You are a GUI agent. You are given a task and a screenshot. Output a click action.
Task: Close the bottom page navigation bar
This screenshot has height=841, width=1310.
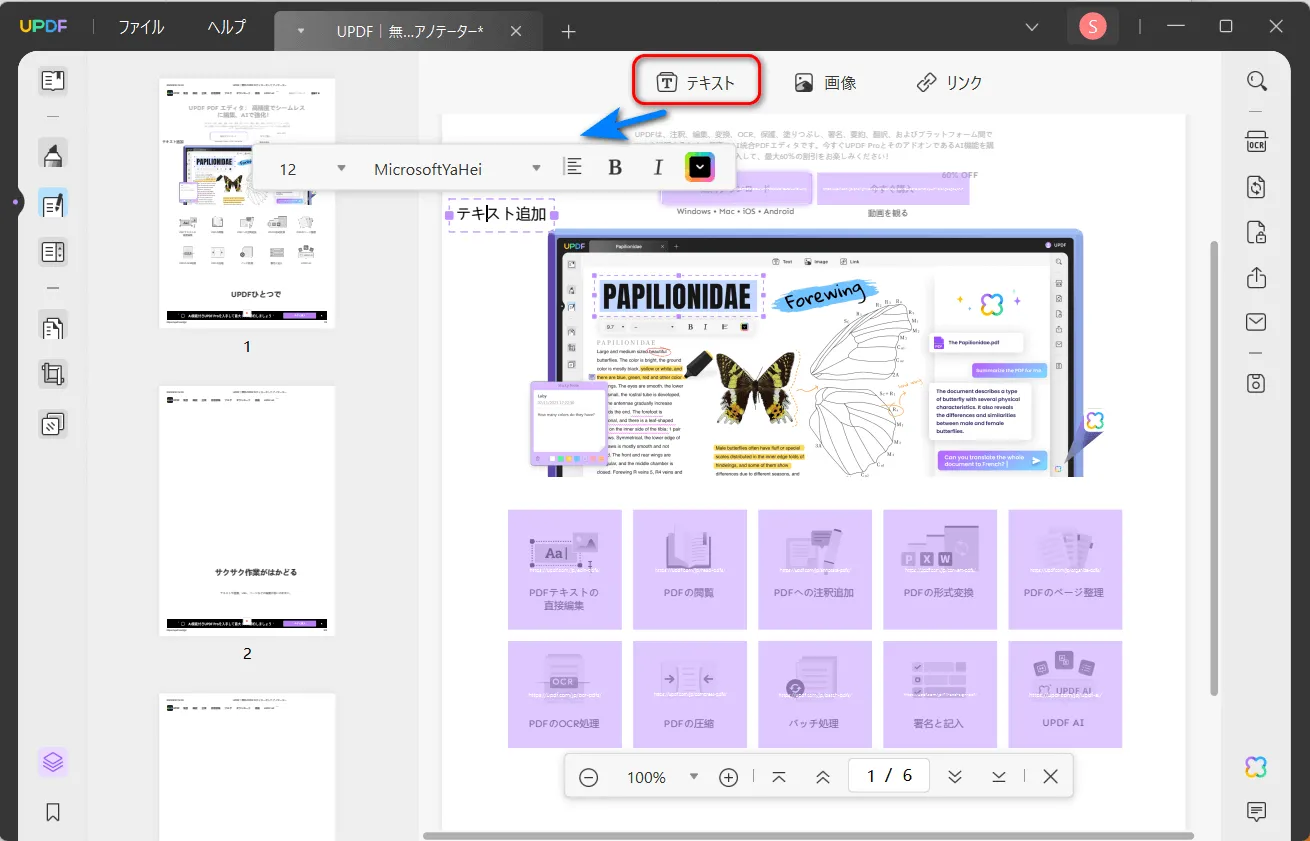[x=1050, y=777]
